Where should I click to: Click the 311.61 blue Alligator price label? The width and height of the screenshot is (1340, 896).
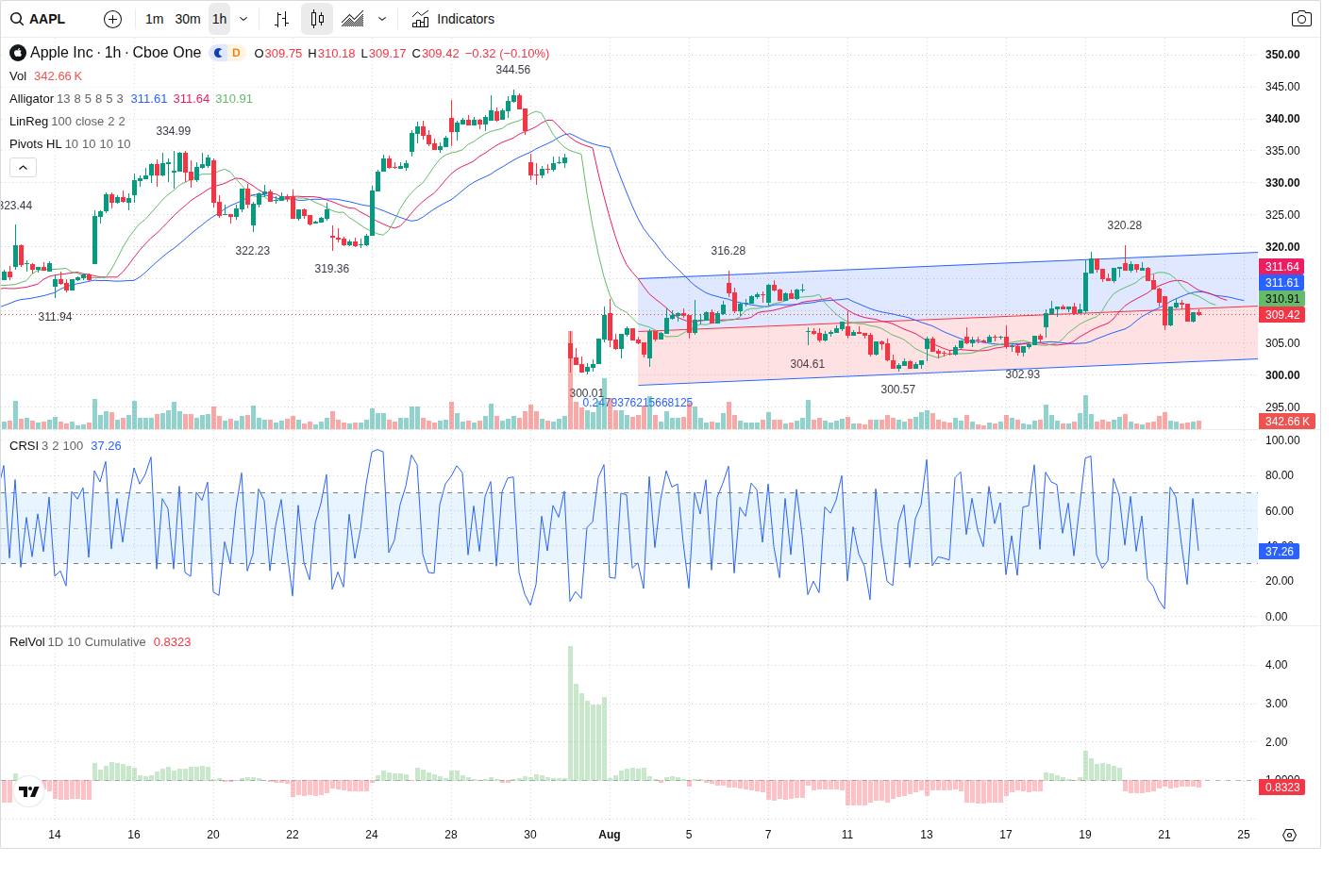pyautogui.click(x=1282, y=283)
